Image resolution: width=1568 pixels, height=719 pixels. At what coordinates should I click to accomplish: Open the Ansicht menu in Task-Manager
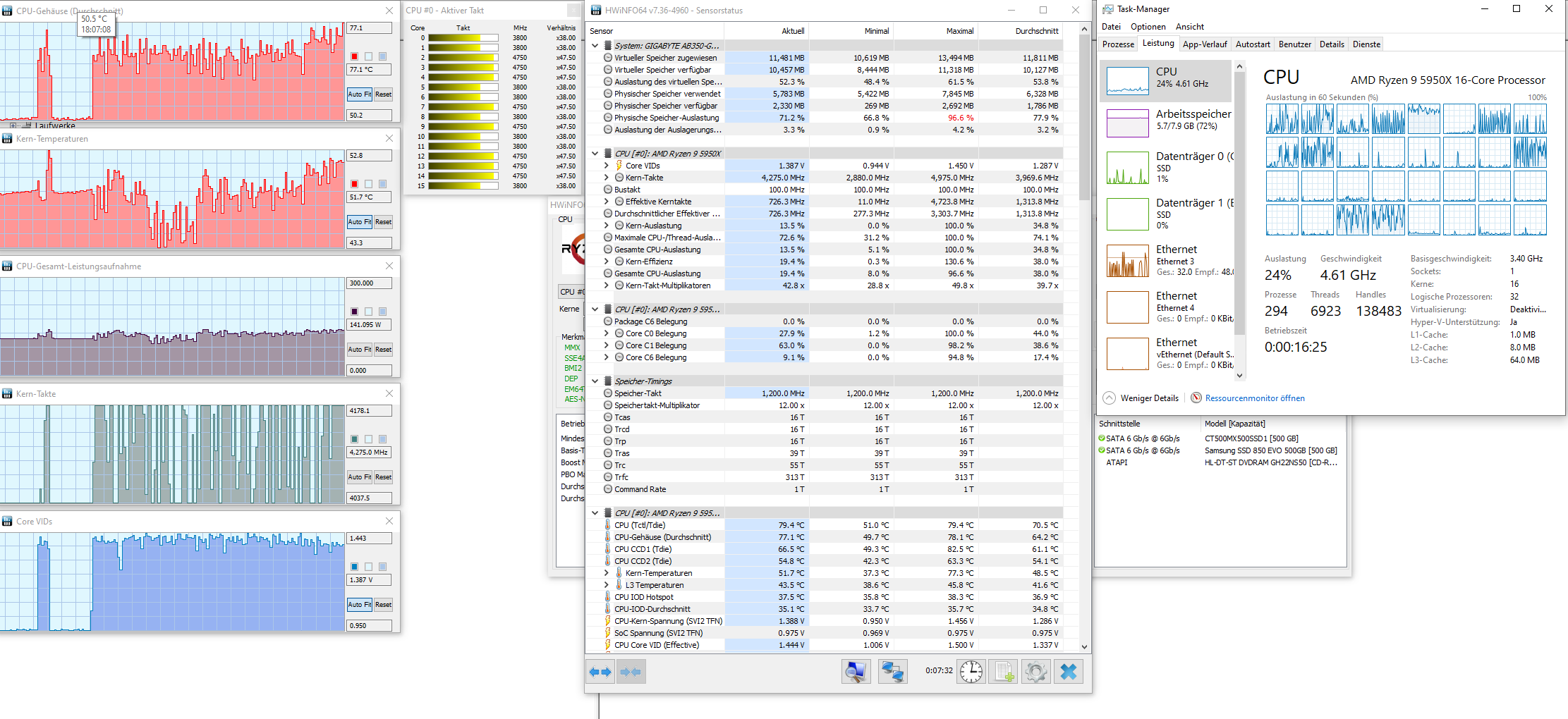click(x=1190, y=27)
